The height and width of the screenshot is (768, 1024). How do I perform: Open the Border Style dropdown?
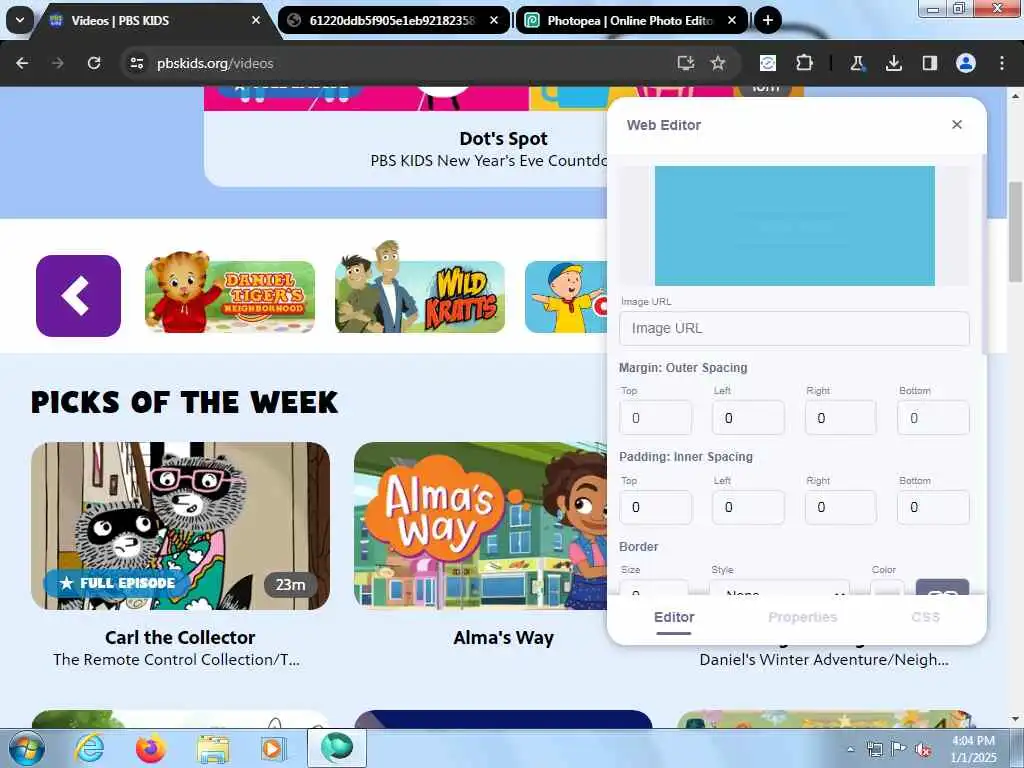point(780,587)
